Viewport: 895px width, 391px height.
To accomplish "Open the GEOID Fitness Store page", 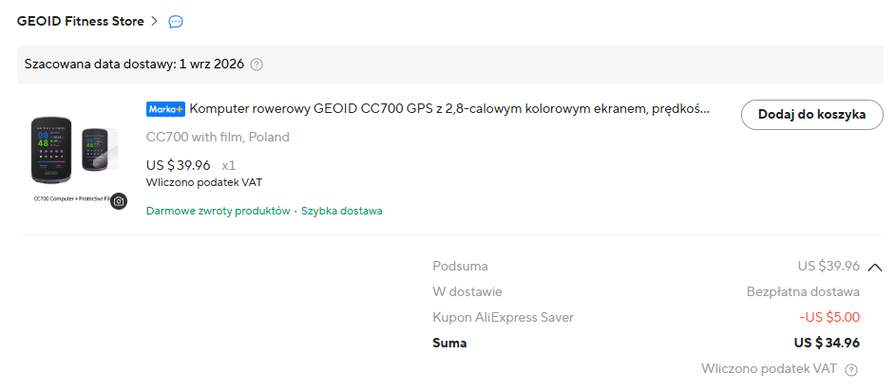I will coord(80,22).
